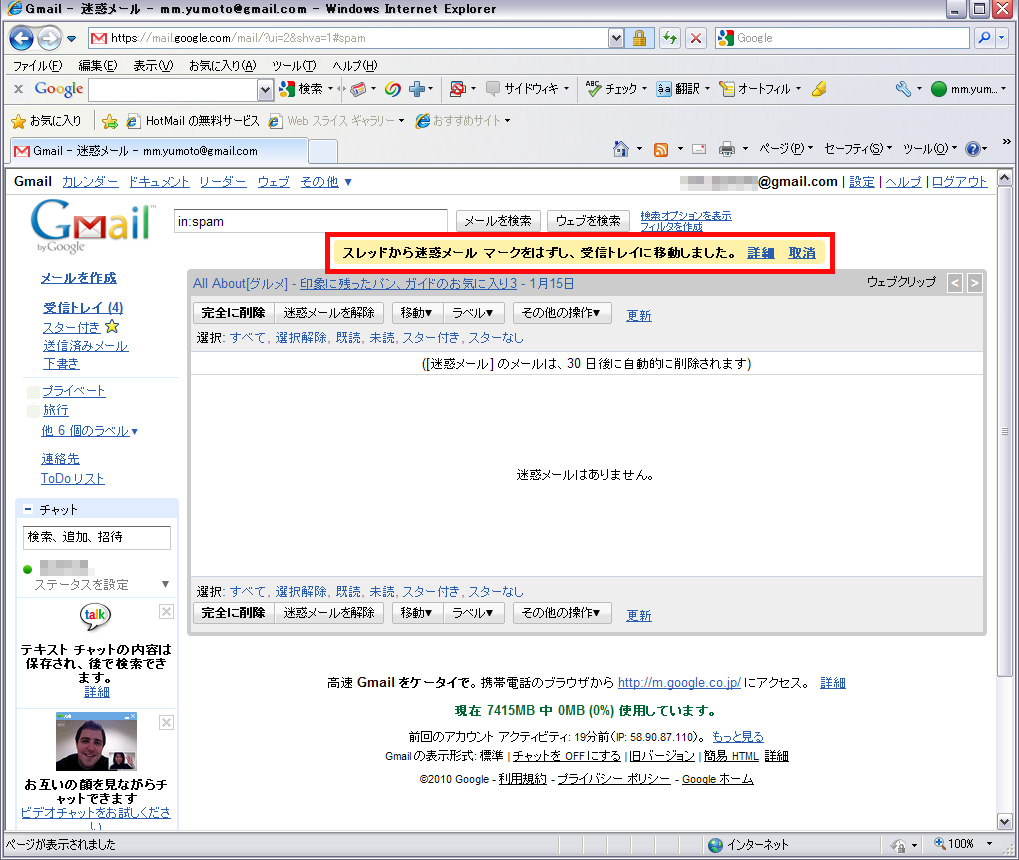
Task: Go forward with browser Forward arrow
Action: click(49, 38)
